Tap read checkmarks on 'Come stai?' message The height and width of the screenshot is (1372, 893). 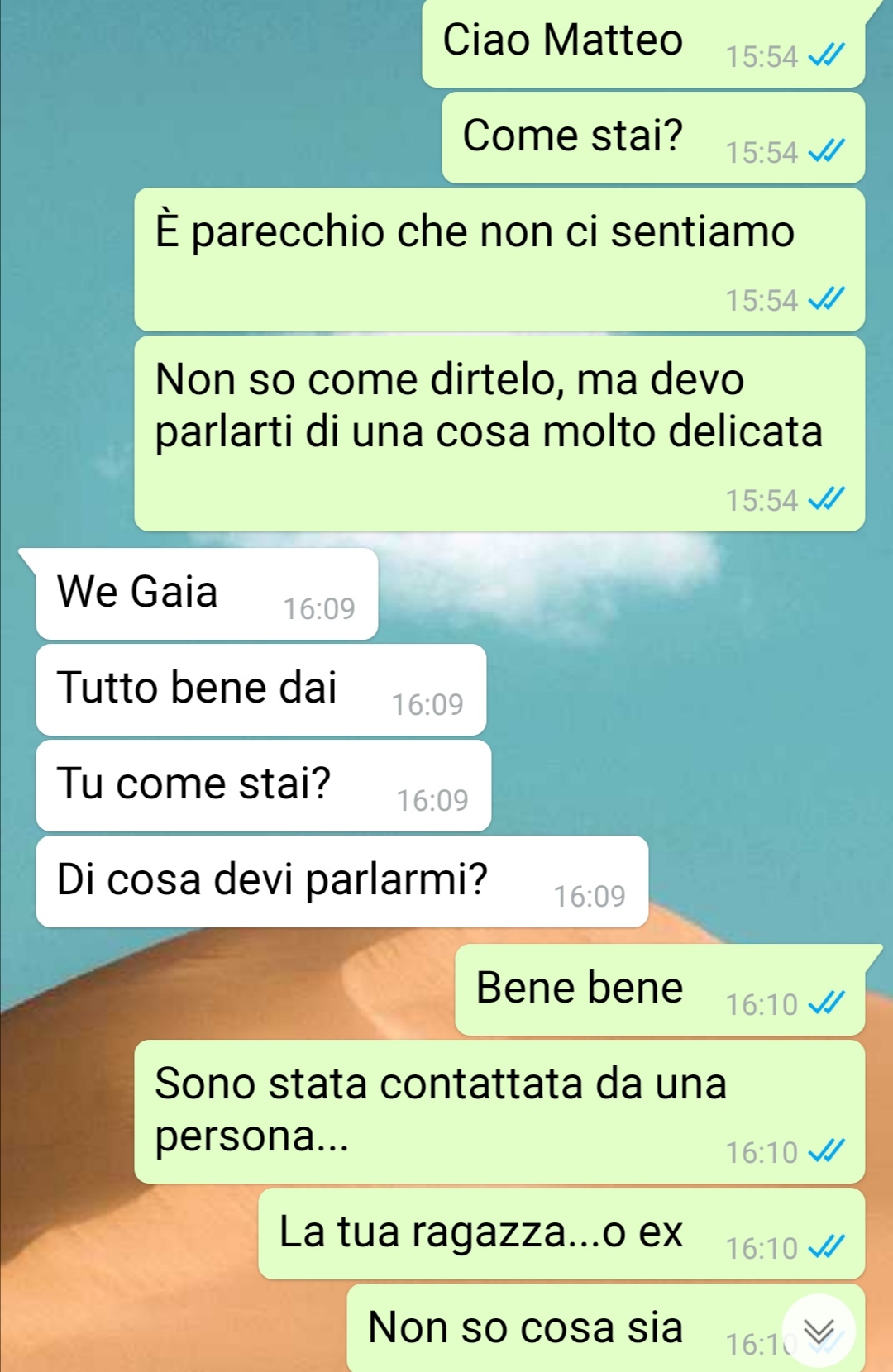(826, 152)
